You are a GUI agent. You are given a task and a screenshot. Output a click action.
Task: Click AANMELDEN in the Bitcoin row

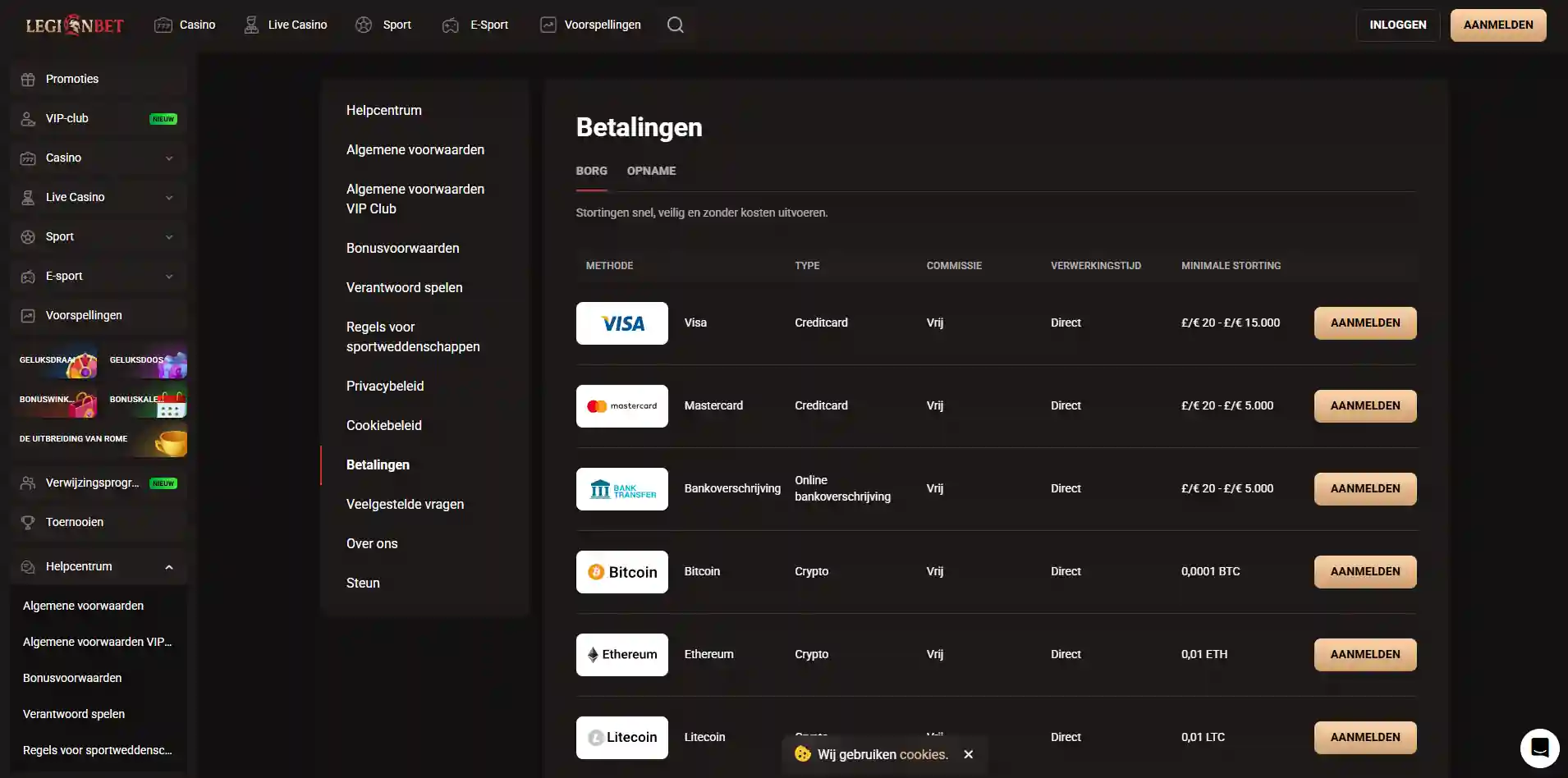click(1365, 572)
